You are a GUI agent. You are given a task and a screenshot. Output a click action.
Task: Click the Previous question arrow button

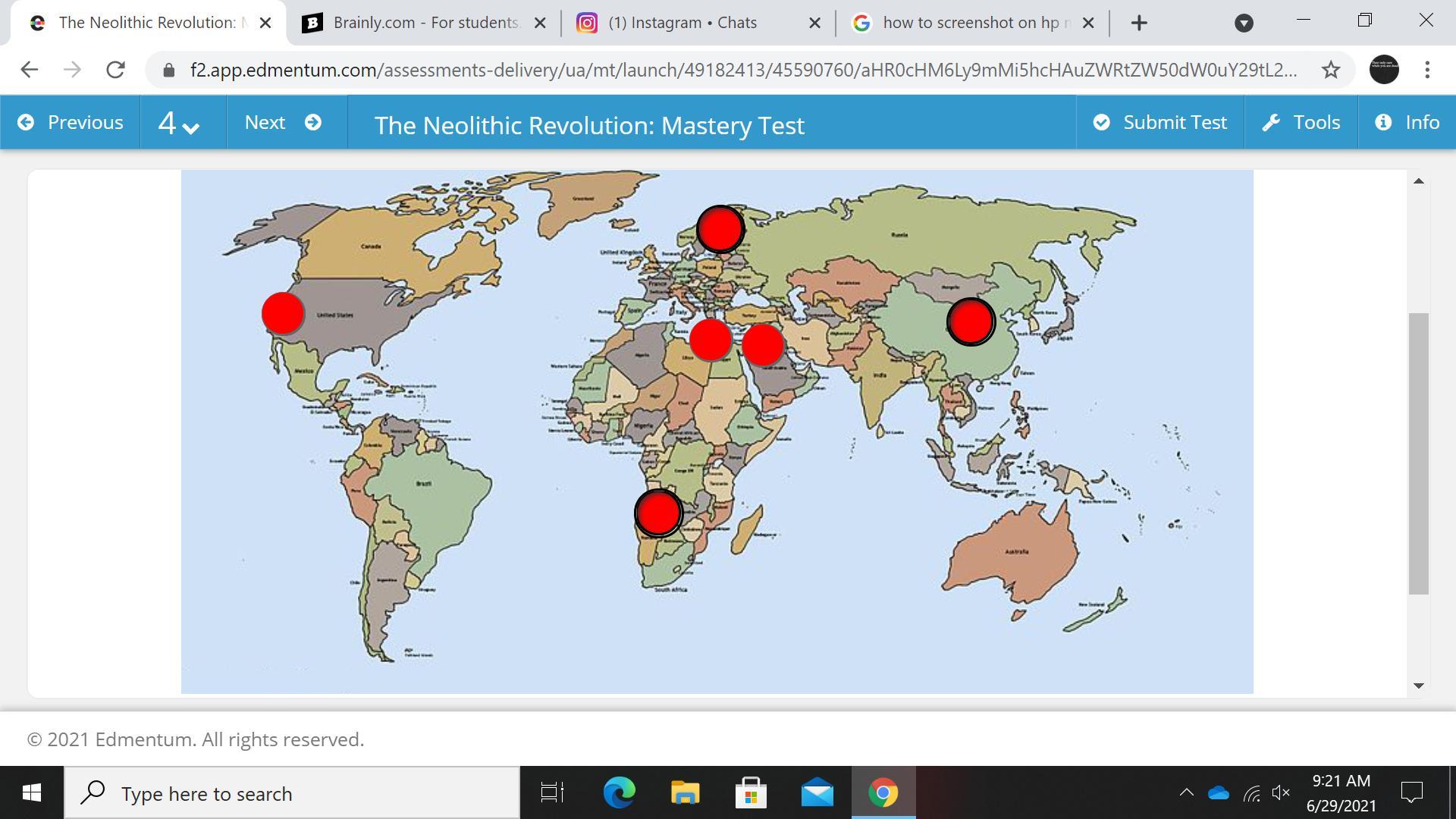click(71, 123)
